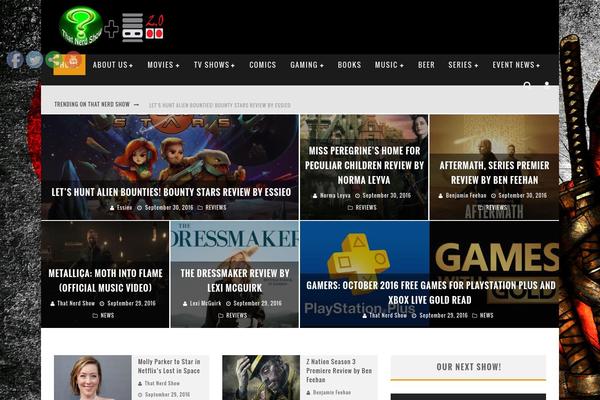Click Molly Parker article thumbnail photo
This screenshot has width=600, height=400.
coord(93,377)
